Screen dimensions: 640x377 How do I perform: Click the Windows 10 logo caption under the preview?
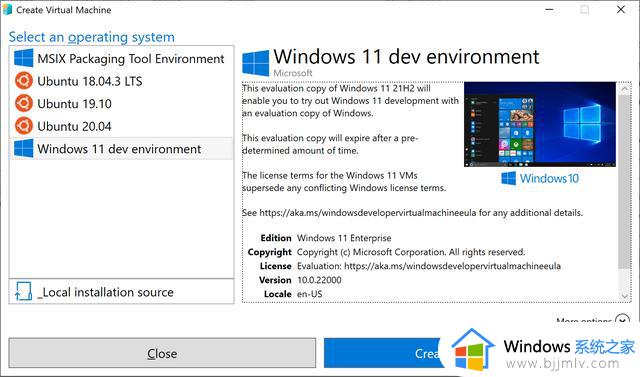click(x=540, y=178)
